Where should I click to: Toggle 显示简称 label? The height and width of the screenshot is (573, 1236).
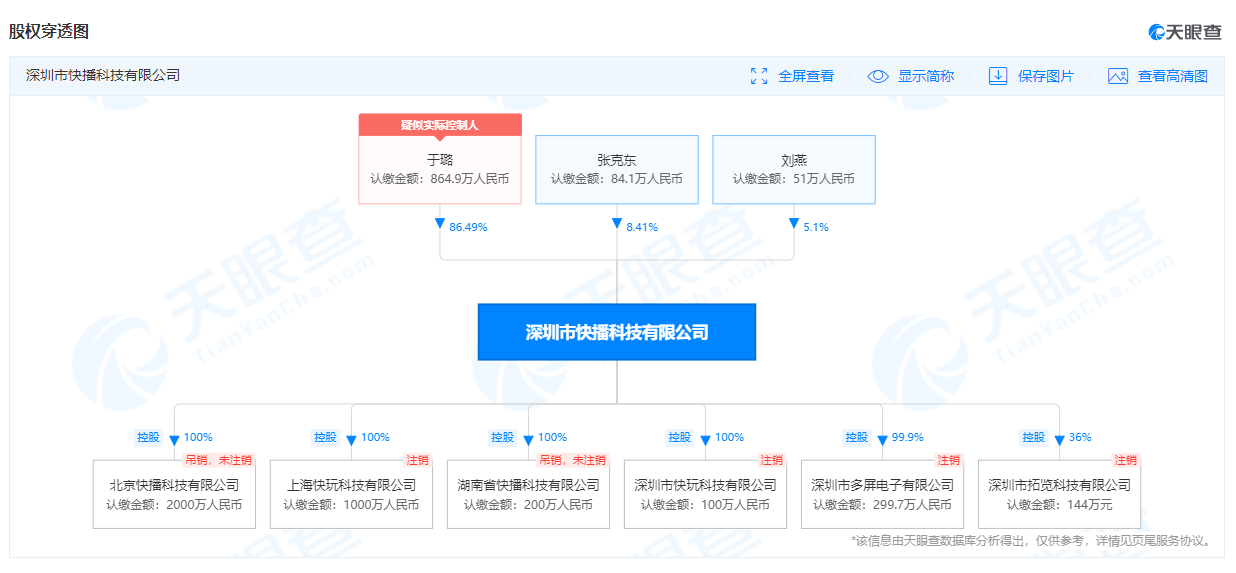(925, 76)
